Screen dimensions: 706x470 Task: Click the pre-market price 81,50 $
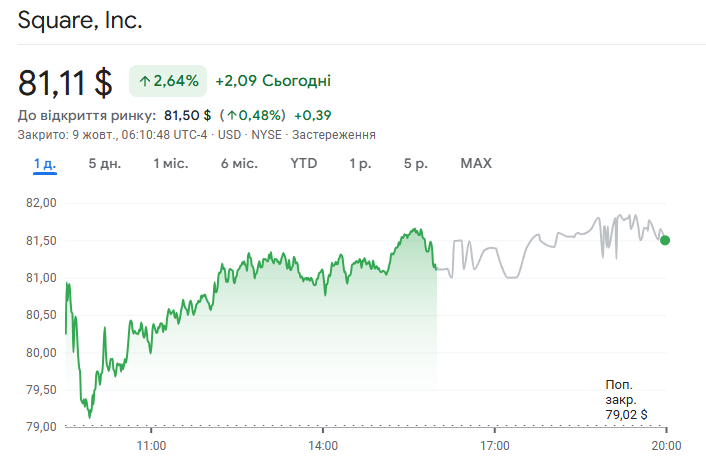point(188,115)
